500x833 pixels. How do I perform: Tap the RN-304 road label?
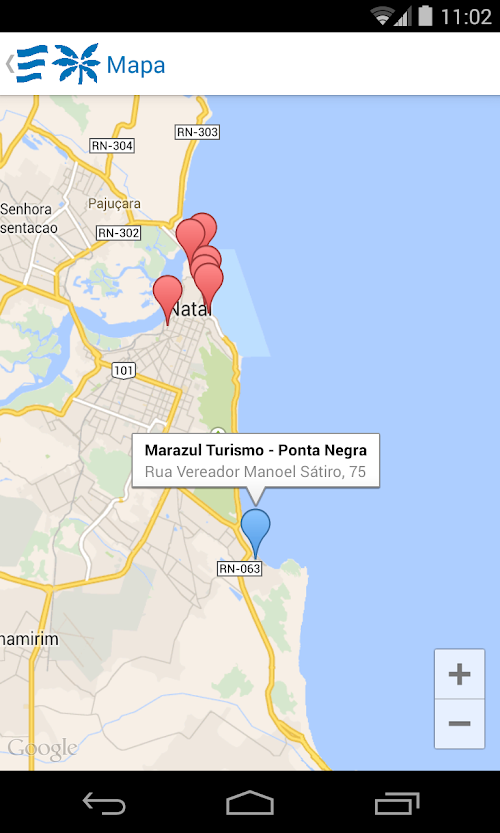pos(112,146)
